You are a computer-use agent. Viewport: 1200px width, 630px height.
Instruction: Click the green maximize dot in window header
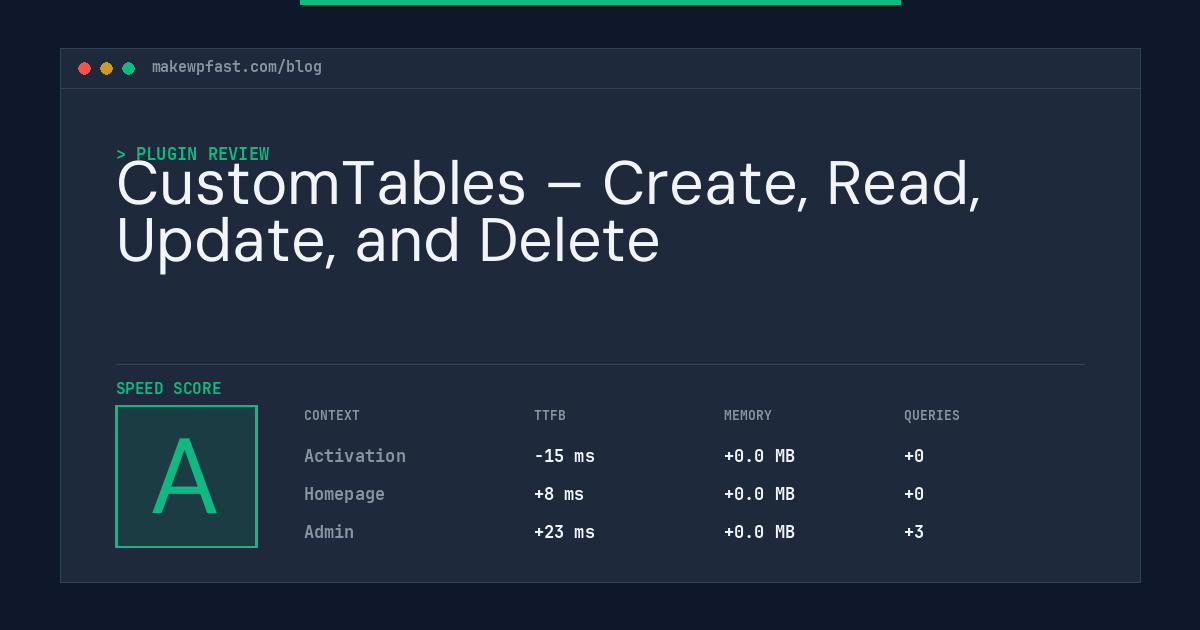(x=128, y=68)
